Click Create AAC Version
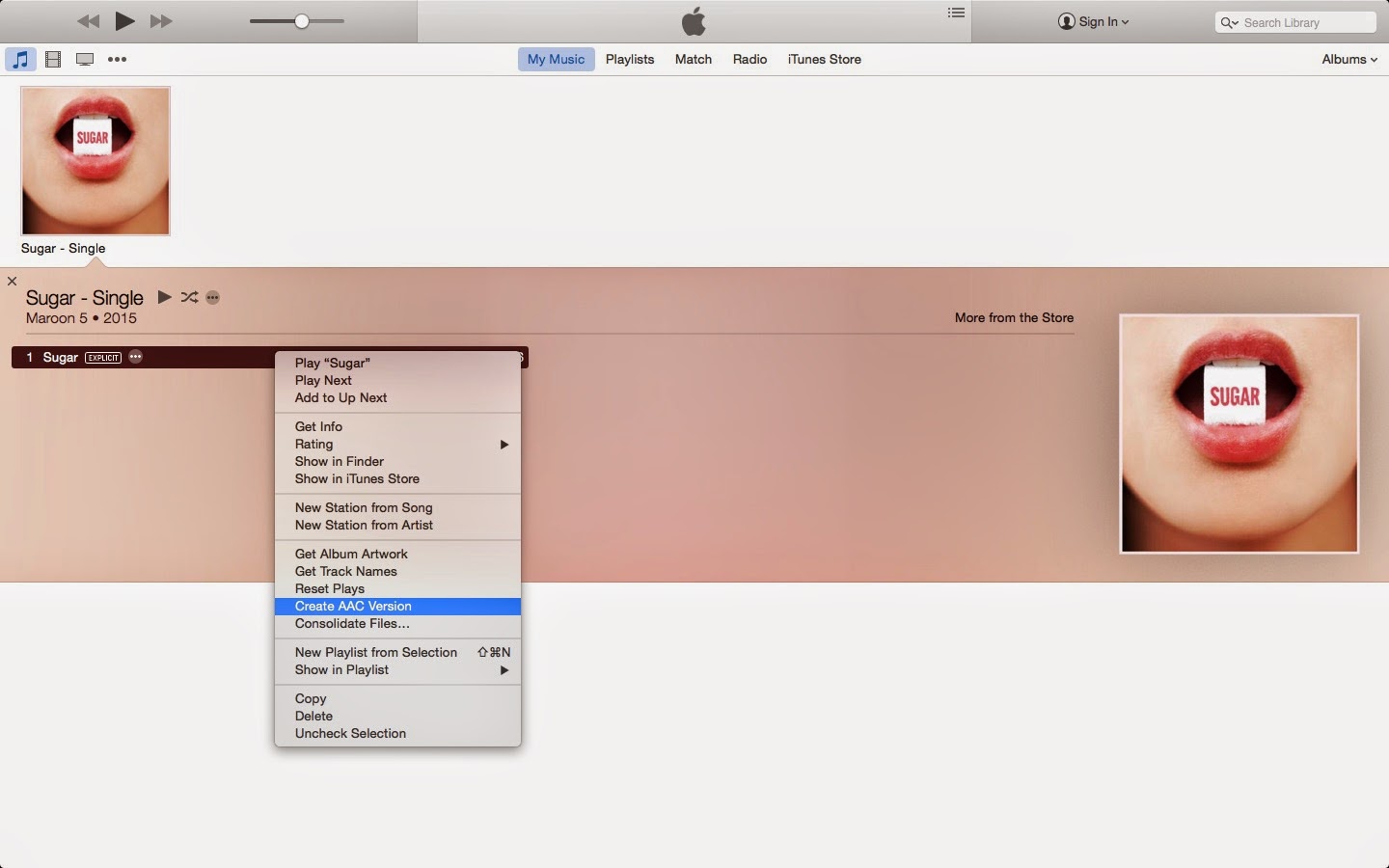Image resolution: width=1389 pixels, height=868 pixels. [397, 606]
